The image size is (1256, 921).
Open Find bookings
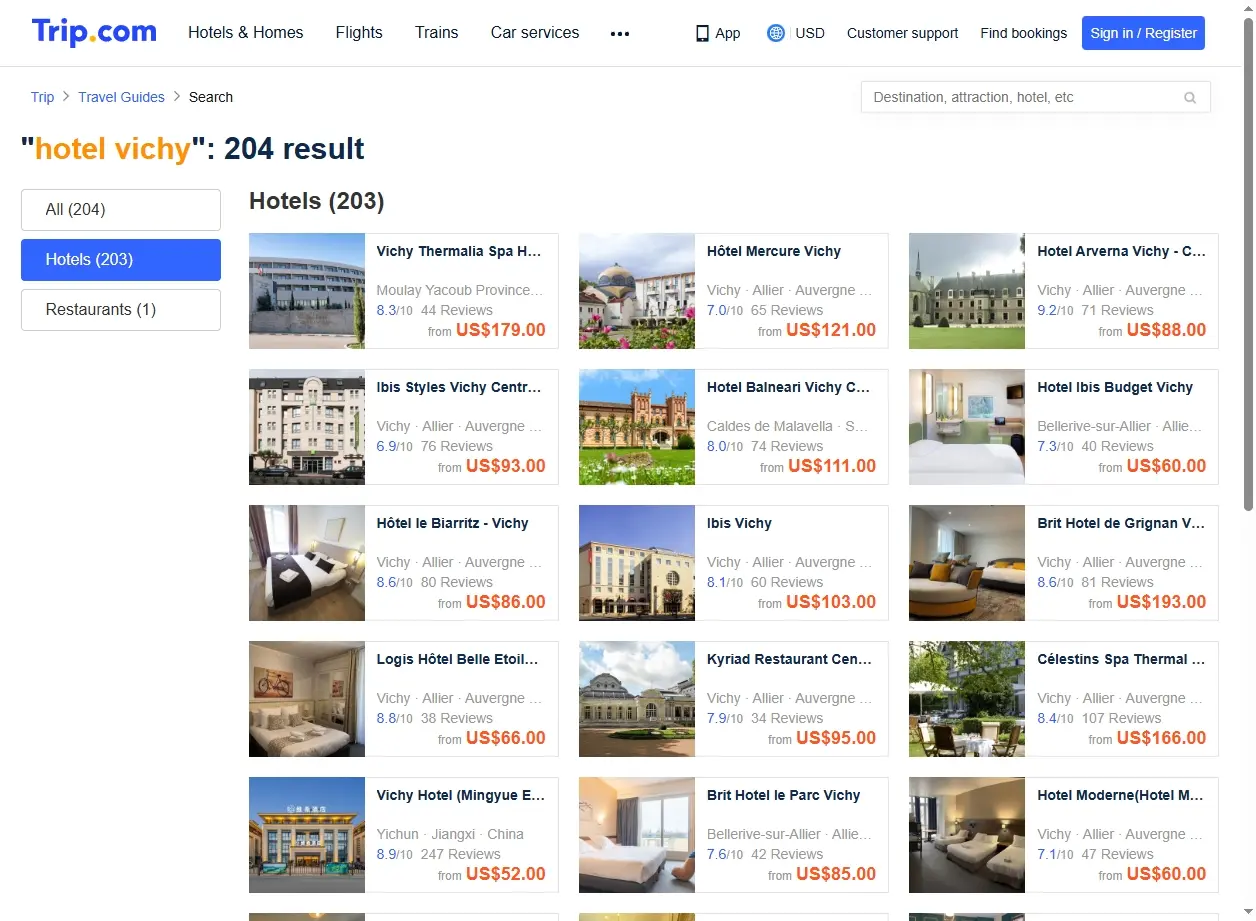point(1024,33)
